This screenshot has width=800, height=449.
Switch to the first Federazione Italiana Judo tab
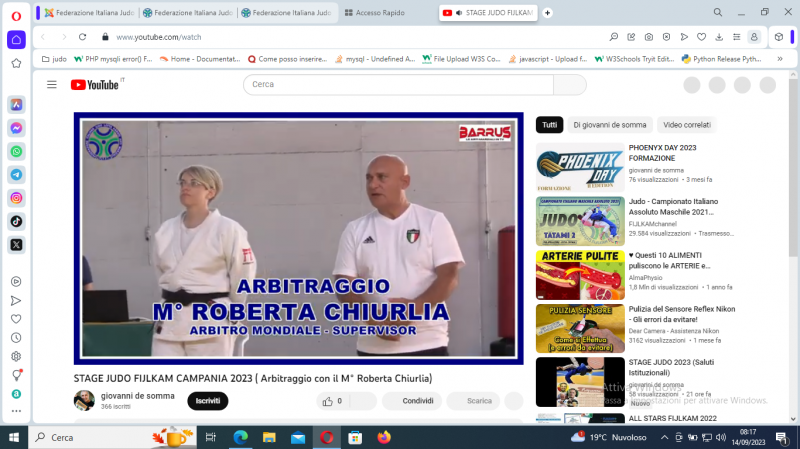coord(89,13)
